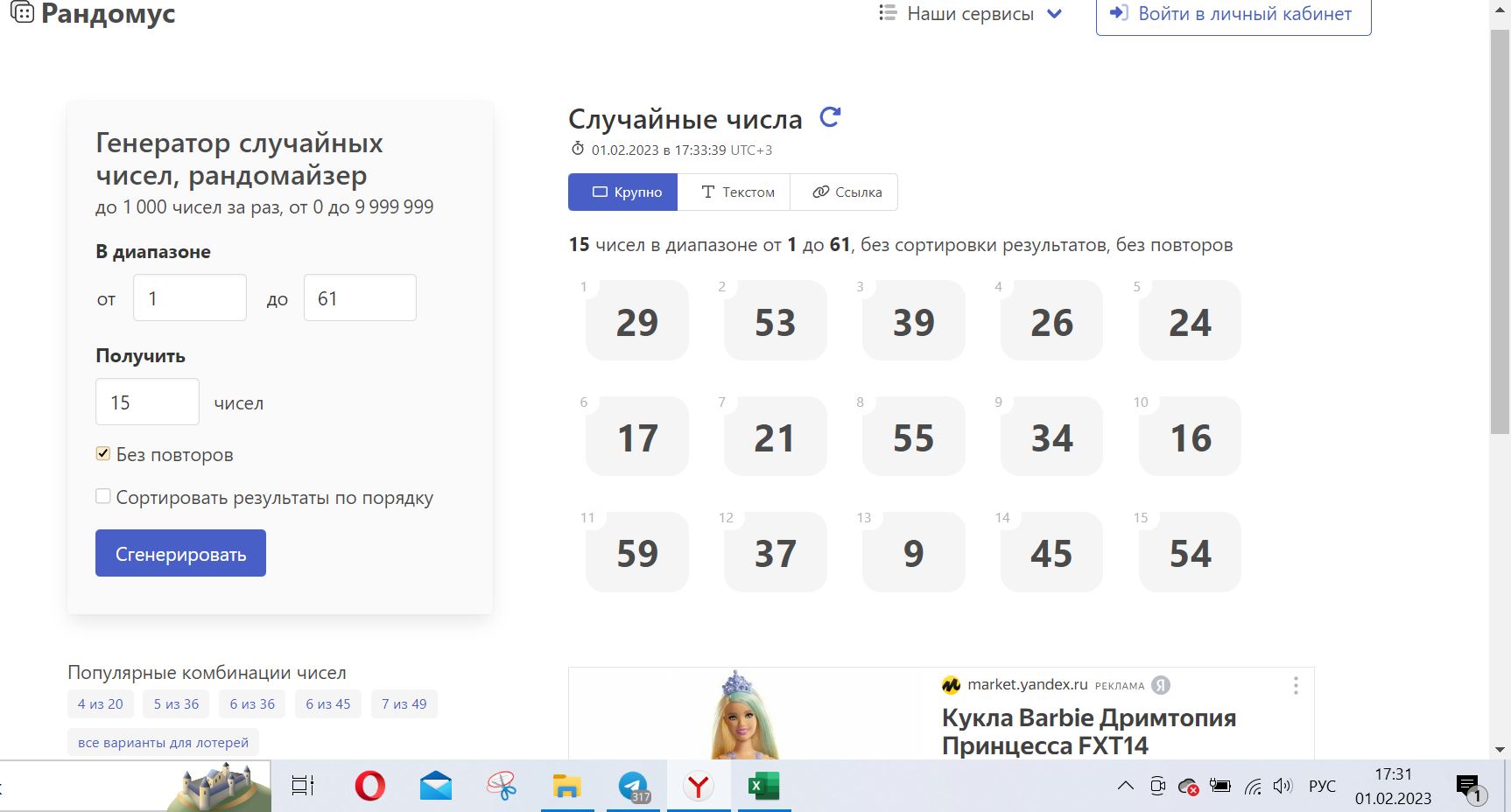This screenshot has width=1511, height=812.
Task: Click the Yandex ad three-dot menu icon
Action: click(x=1296, y=686)
